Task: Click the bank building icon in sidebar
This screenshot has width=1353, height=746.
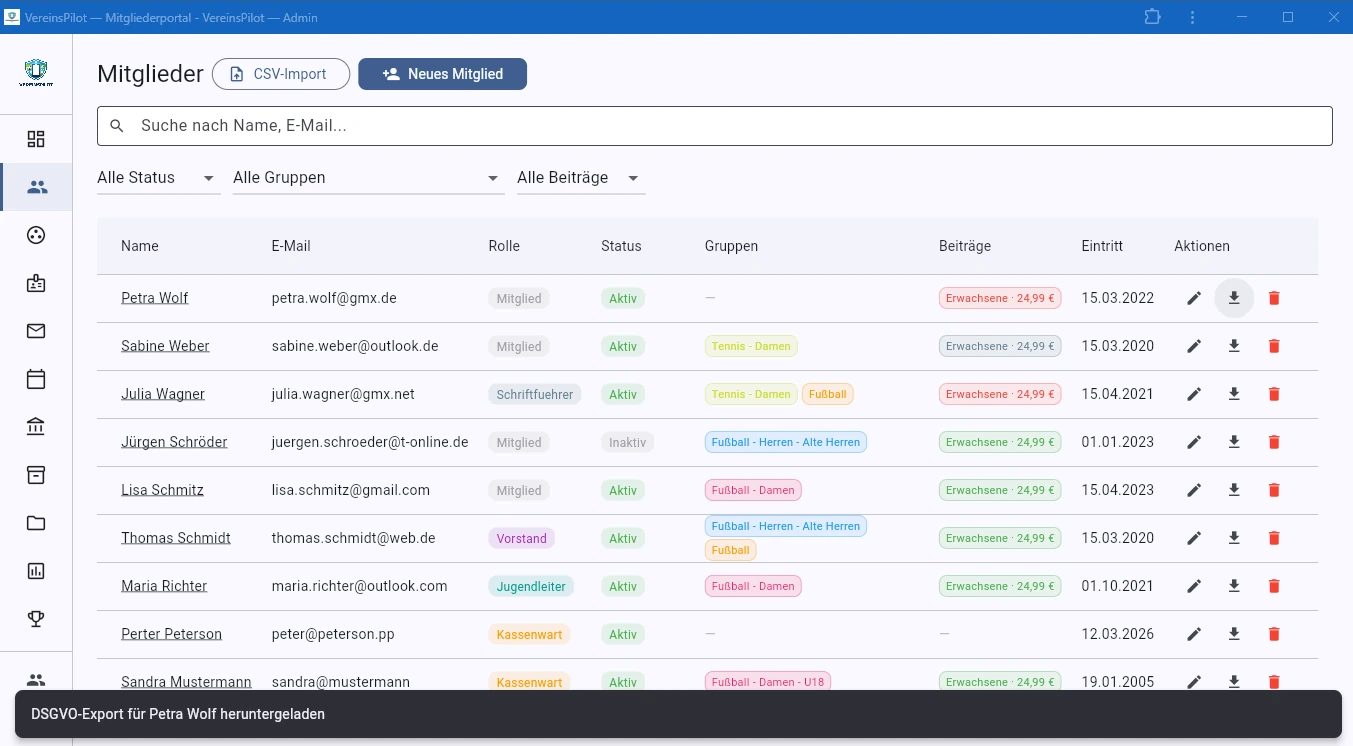Action: click(x=36, y=427)
